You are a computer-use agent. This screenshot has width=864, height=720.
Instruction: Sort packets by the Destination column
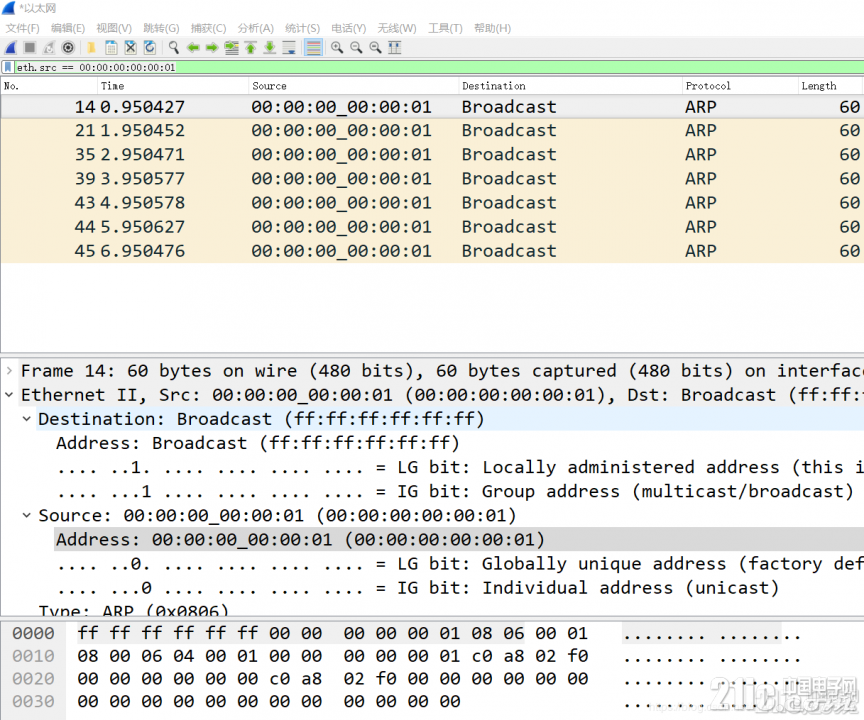570,86
